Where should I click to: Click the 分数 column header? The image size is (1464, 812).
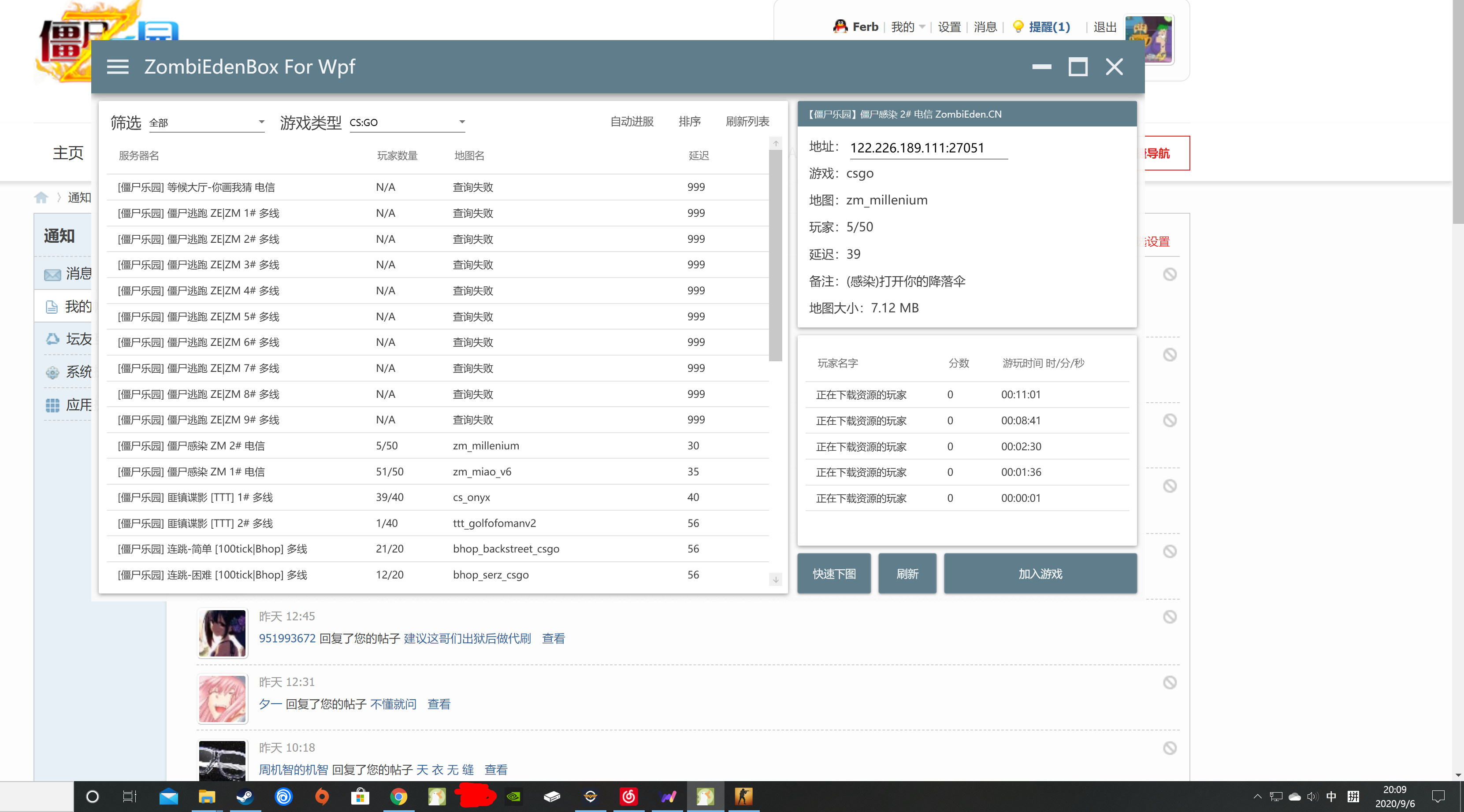[958, 363]
